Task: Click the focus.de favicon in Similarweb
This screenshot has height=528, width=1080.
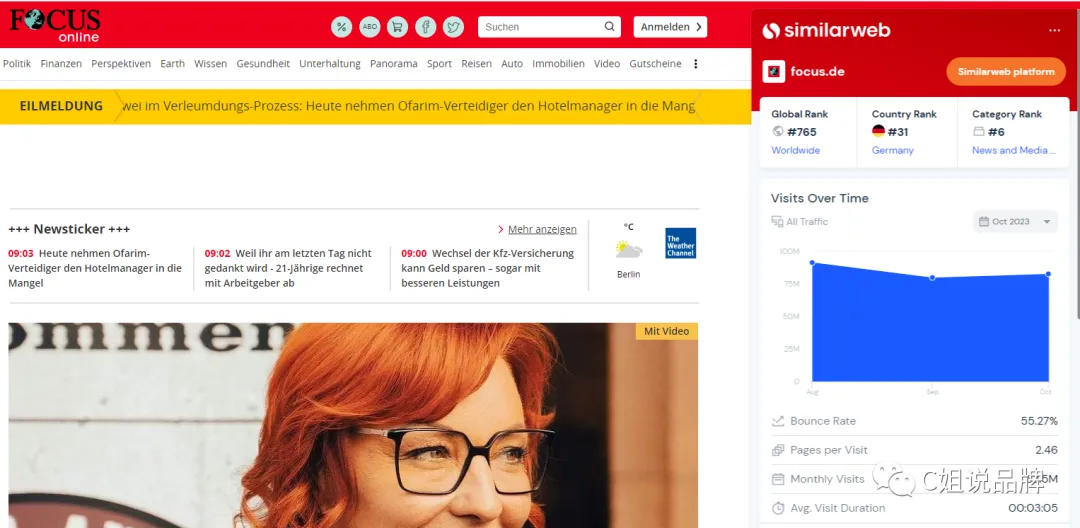Action: [x=773, y=72]
